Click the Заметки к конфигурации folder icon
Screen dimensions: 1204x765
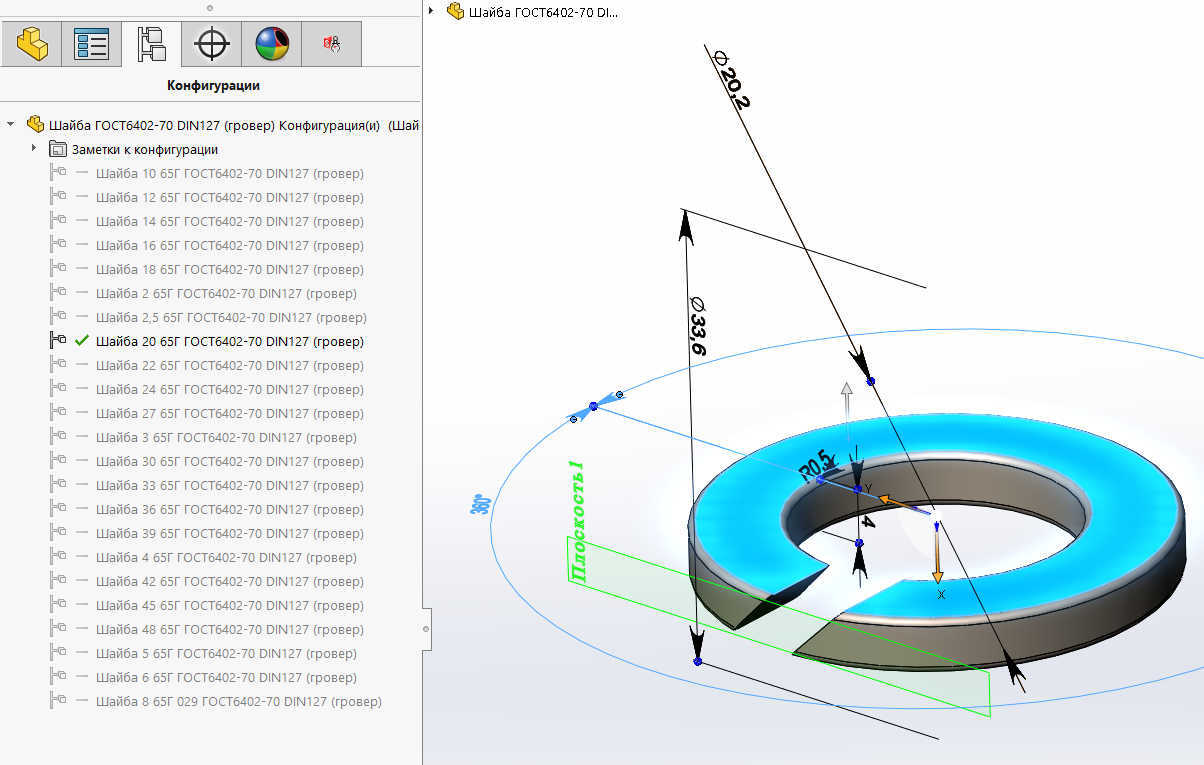point(58,150)
